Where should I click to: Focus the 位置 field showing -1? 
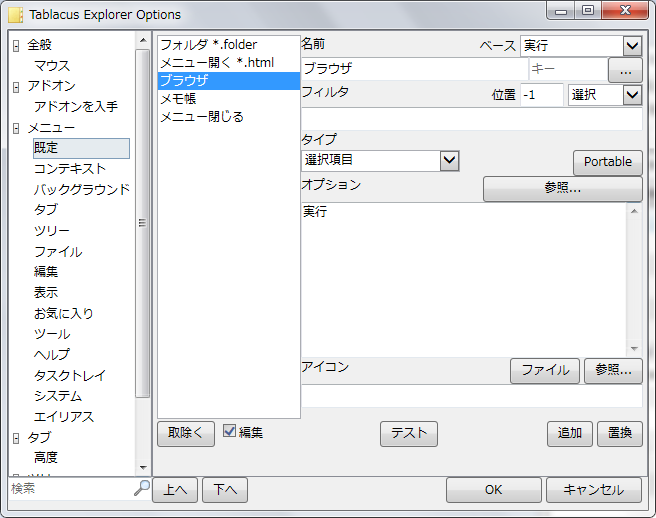point(542,95)
